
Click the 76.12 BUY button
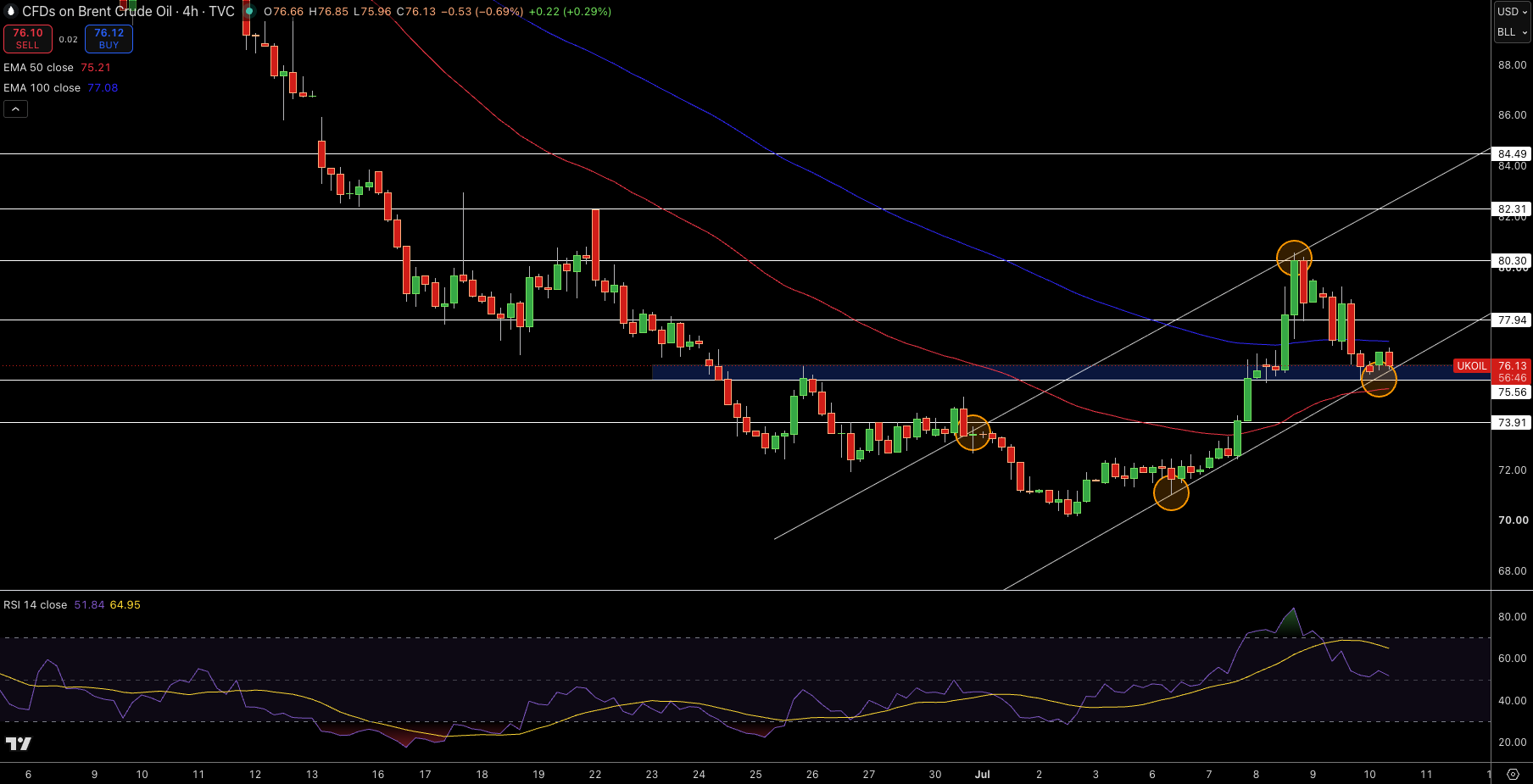pos(109,38)
